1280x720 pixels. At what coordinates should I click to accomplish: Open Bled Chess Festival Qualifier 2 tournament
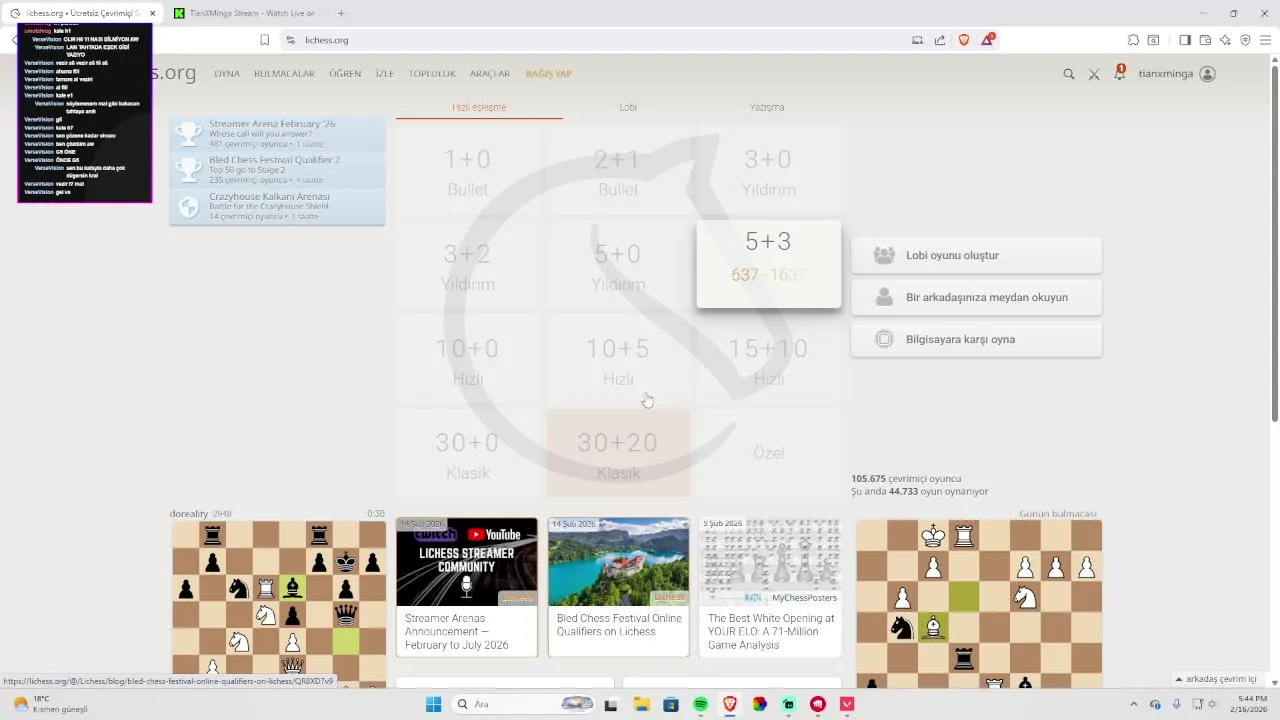click(277, 170)
